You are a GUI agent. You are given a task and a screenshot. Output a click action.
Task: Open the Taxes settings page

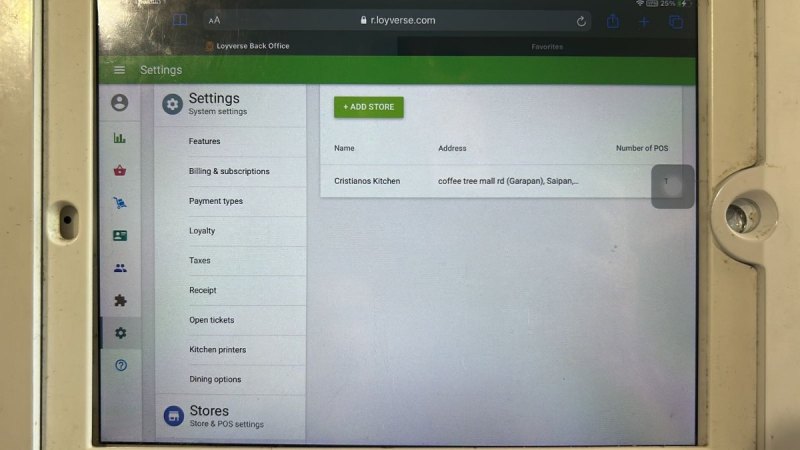coord(200,261)
